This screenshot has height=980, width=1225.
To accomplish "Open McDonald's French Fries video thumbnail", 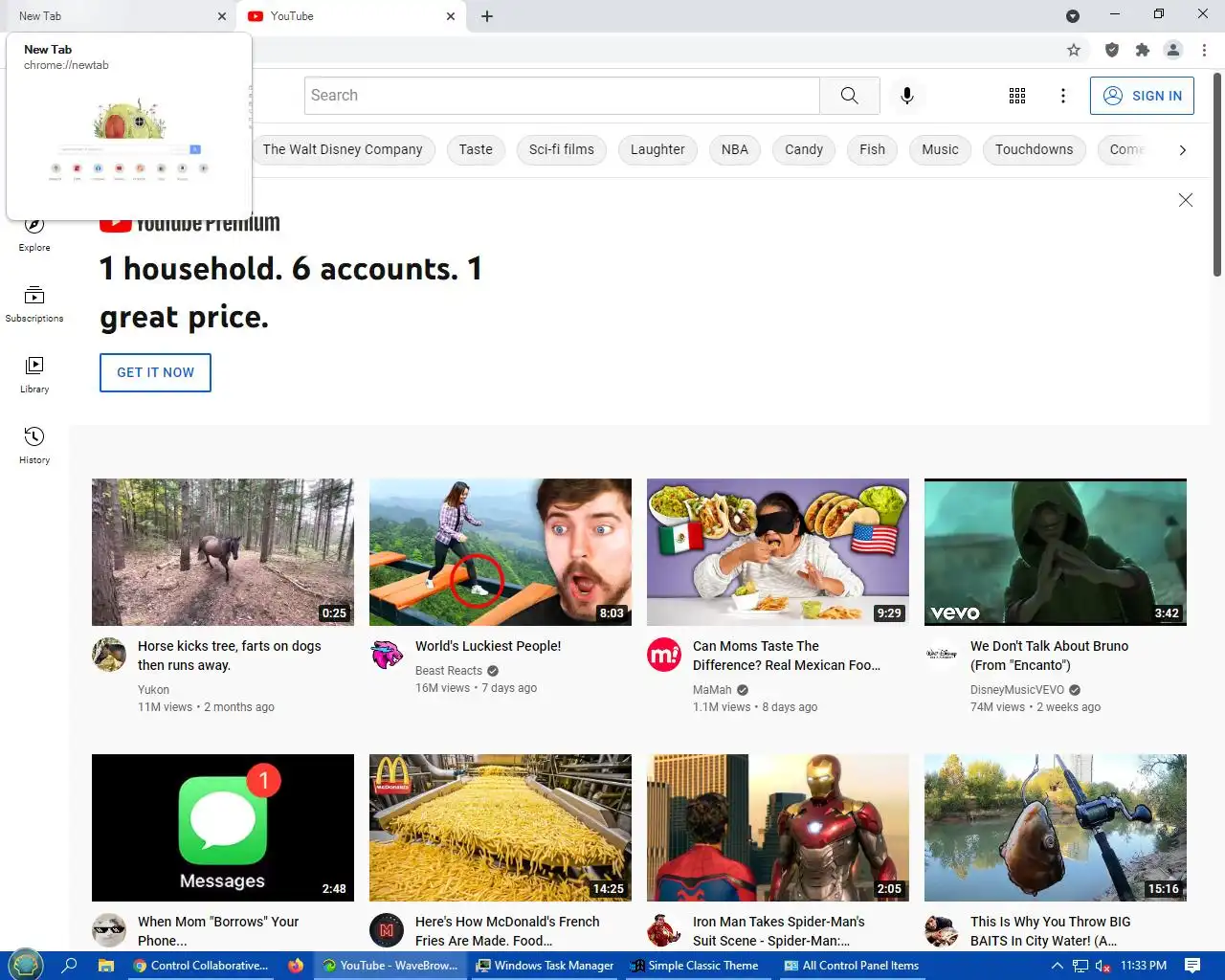I will [x=501, y=828].
